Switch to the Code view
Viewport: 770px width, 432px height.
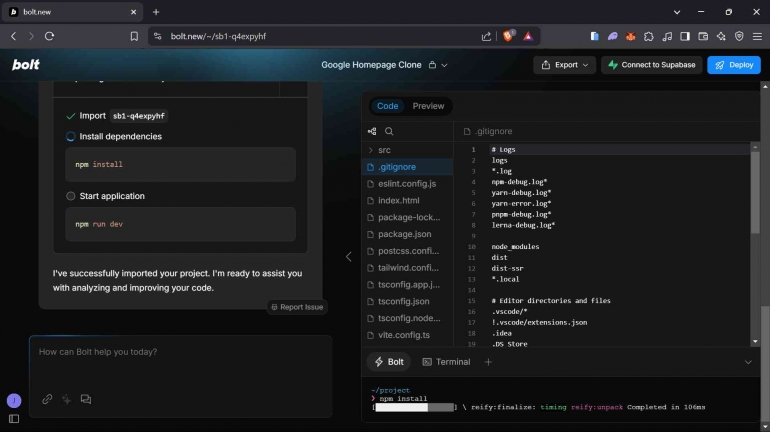(387, 106)
